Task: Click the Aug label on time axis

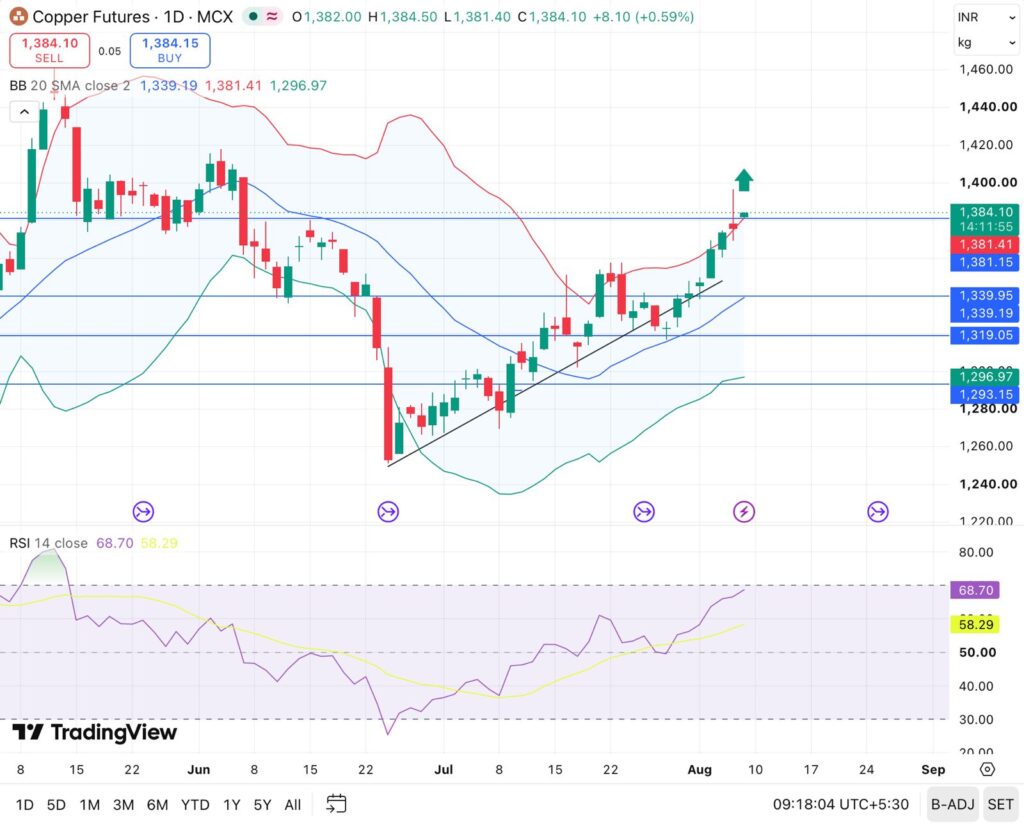Action: 699,770
